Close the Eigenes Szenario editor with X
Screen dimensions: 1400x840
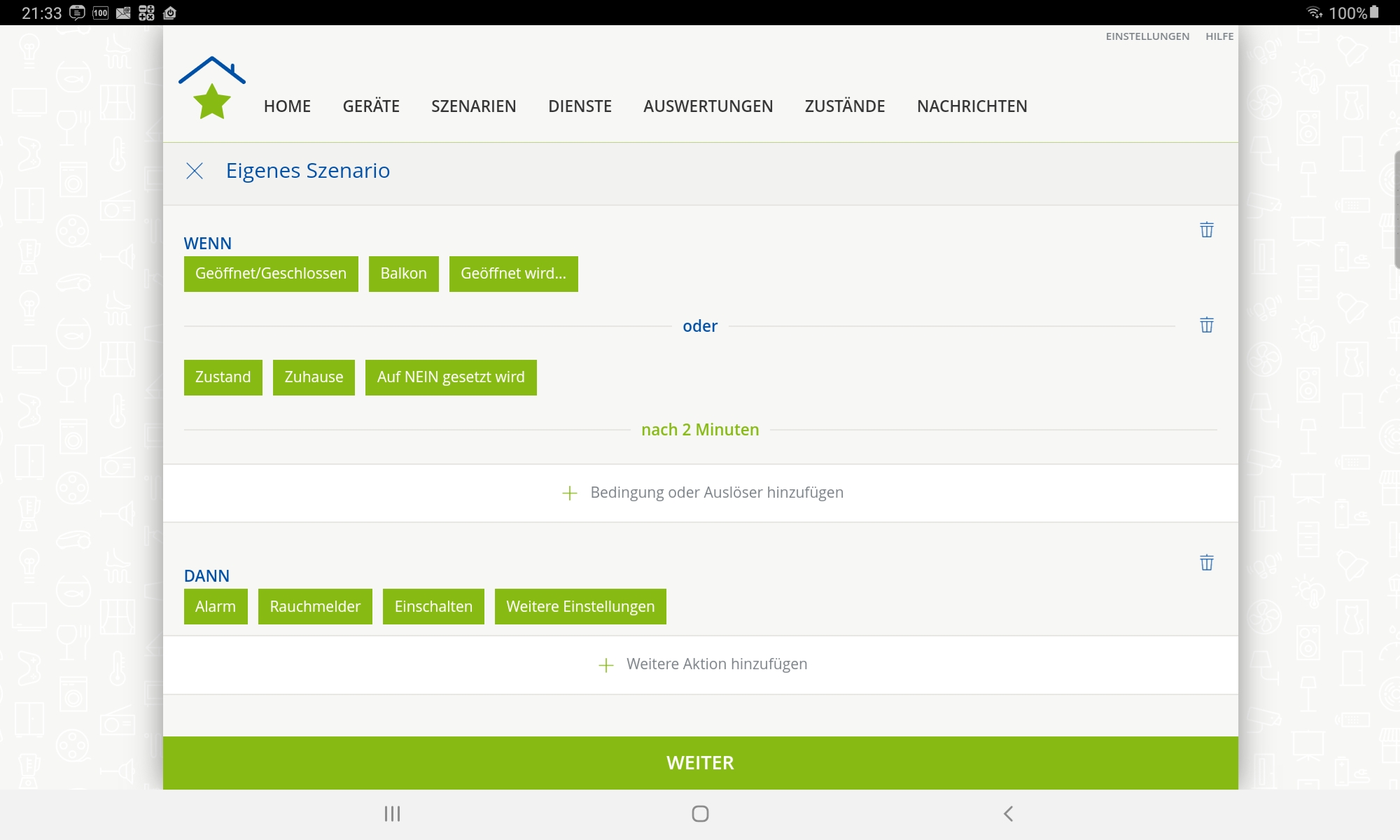(195, 171)
